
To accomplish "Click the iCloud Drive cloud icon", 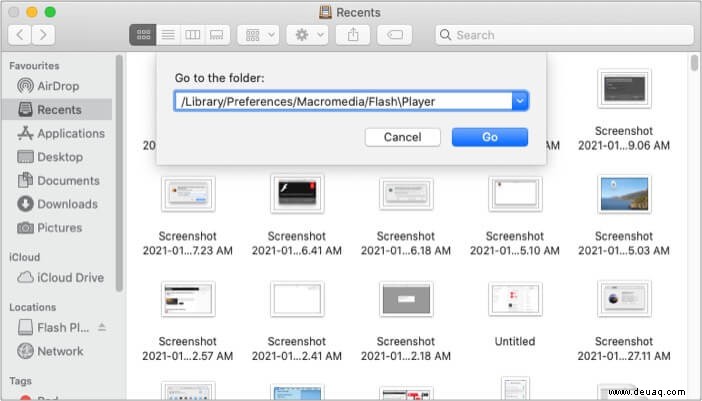I will pos(25,277).
